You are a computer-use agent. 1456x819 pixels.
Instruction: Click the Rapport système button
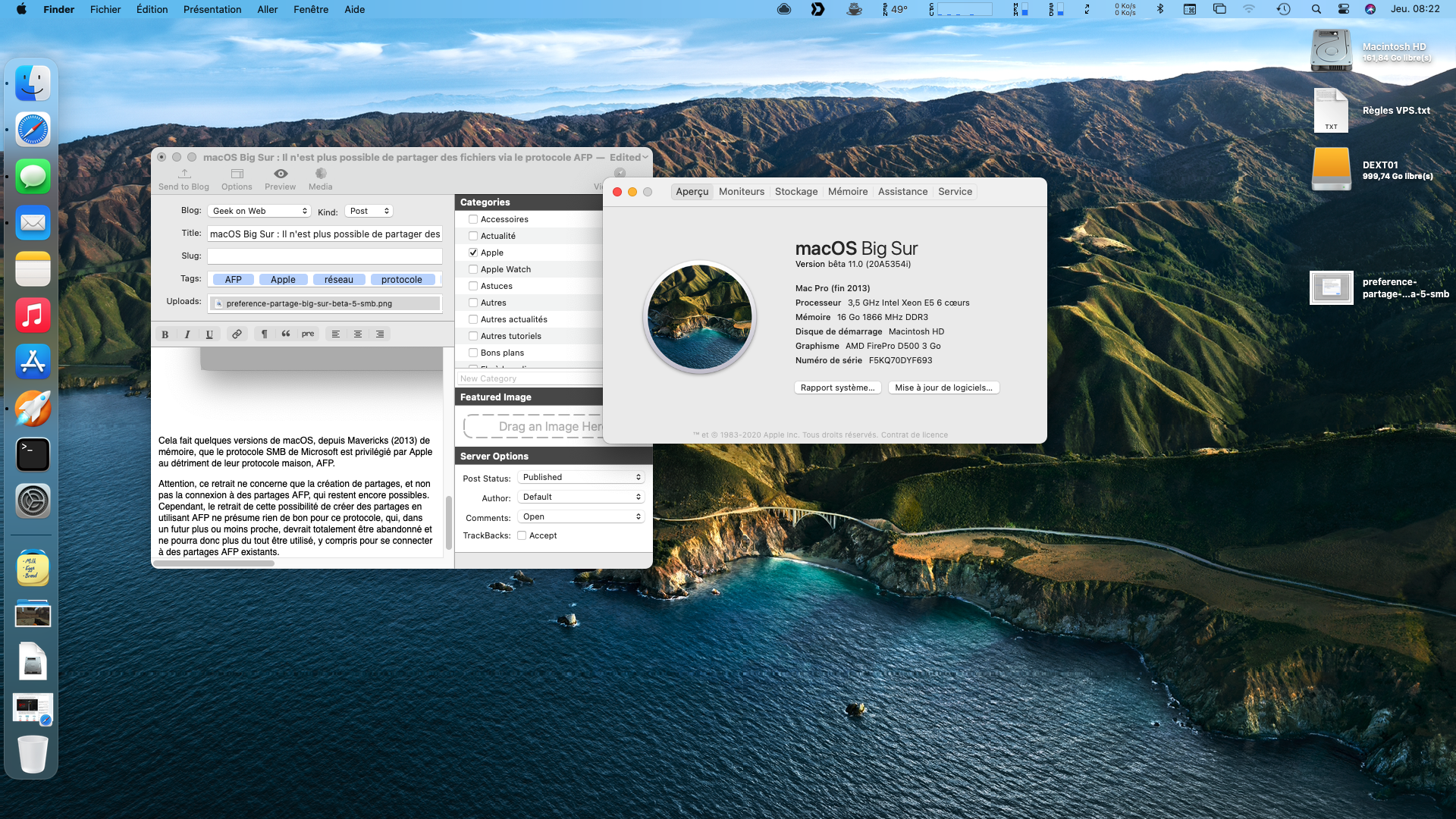(x=837, y=388)
